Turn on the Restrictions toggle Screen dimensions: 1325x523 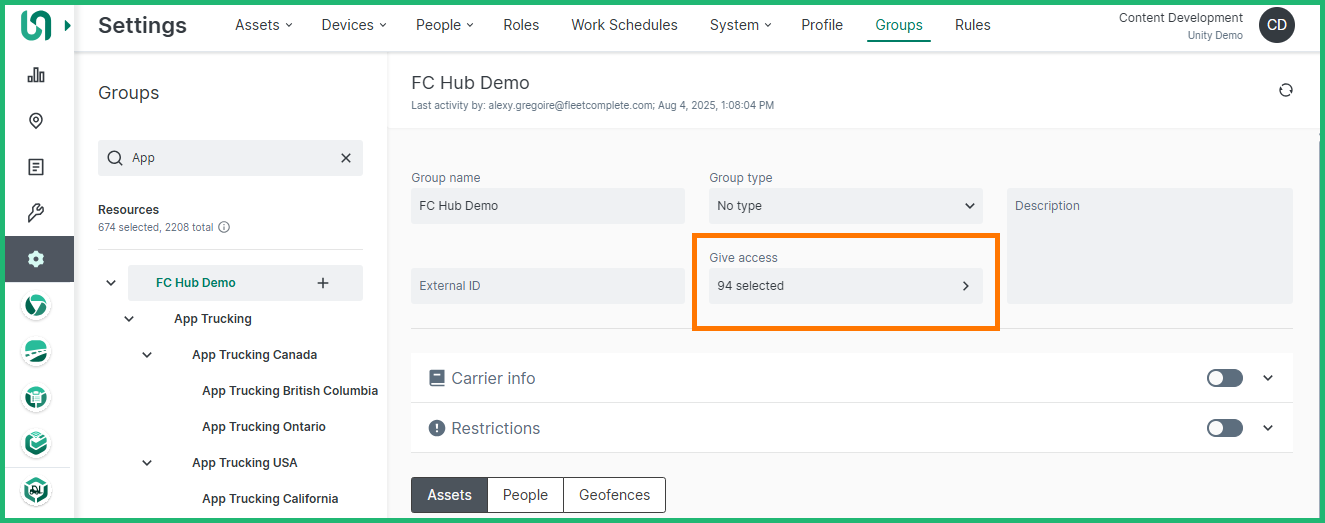(1224, 428)
